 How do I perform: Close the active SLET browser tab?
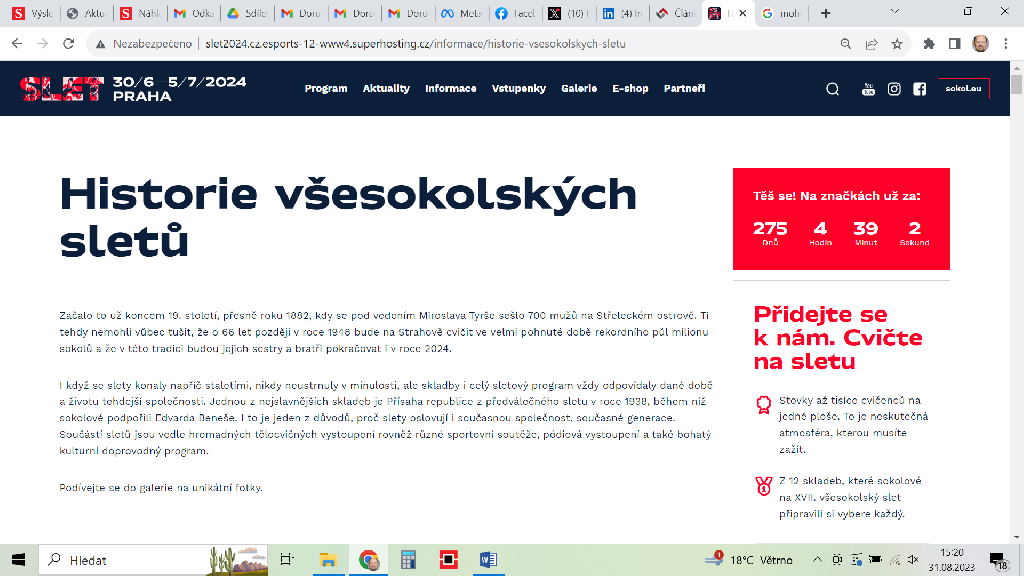pos(743,13)
